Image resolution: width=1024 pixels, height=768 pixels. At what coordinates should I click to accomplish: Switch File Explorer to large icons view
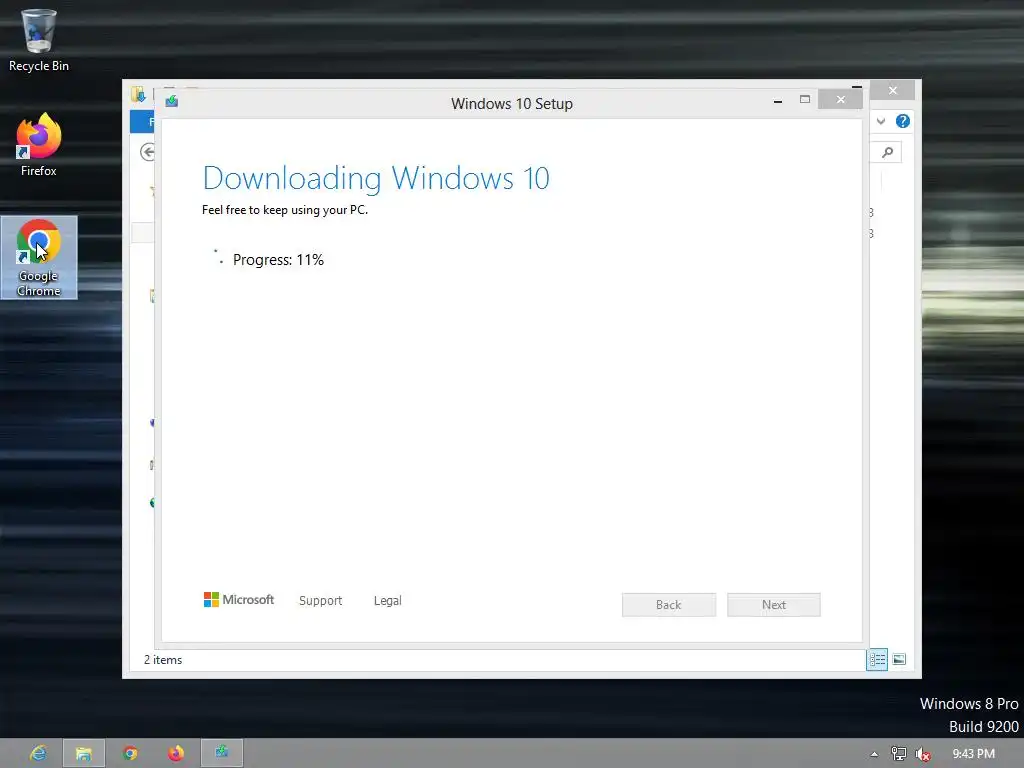click(x=899, y=660)
